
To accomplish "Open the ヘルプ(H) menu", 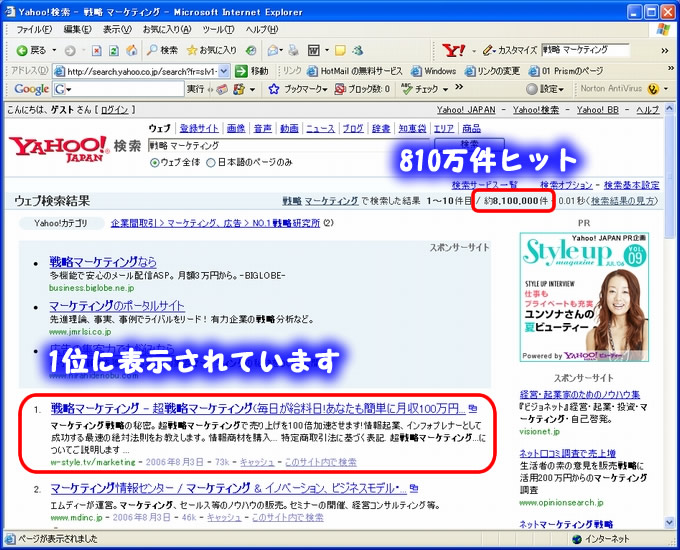I will click(x=262, y=29).
